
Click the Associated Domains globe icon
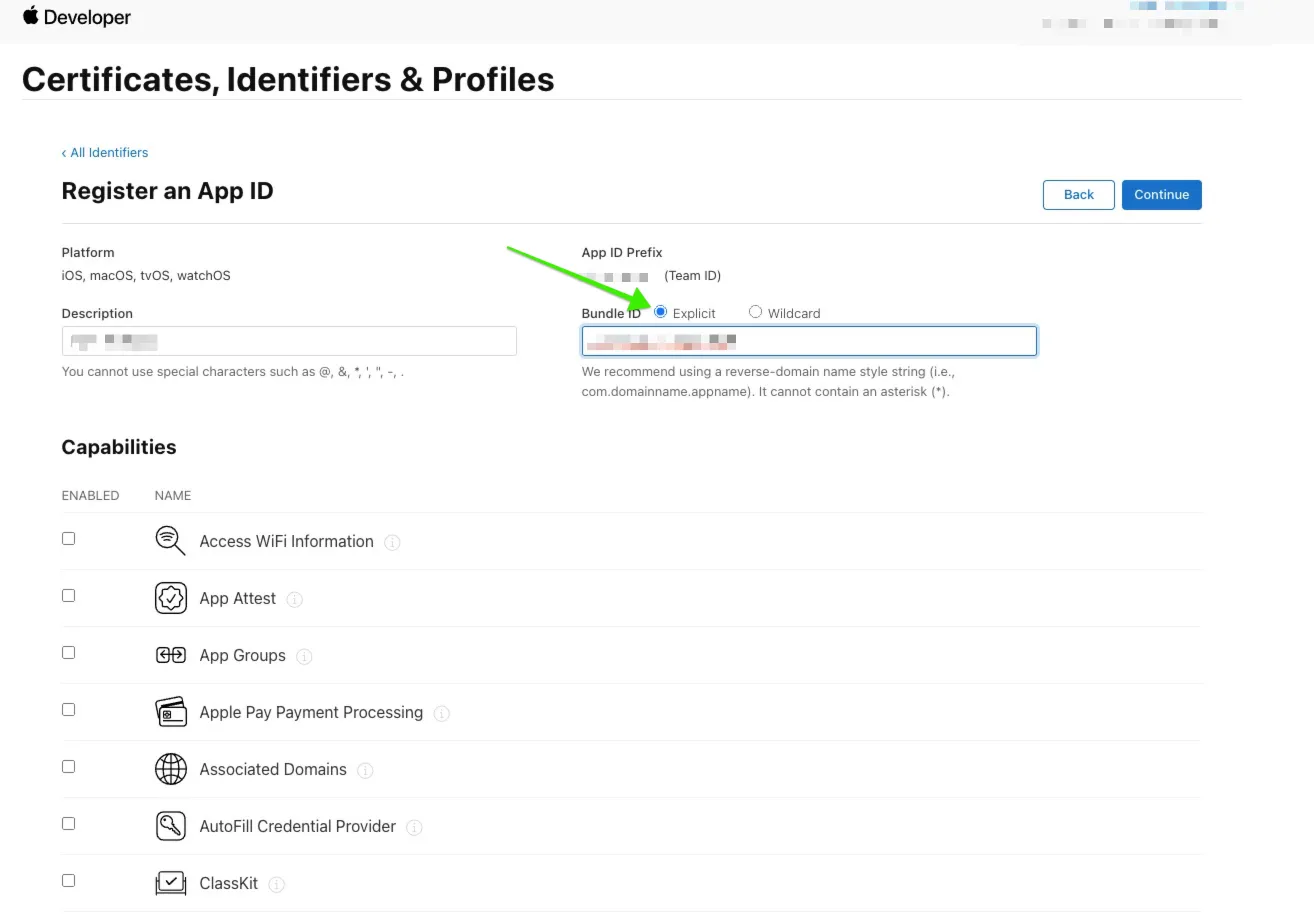coord(171,769)
